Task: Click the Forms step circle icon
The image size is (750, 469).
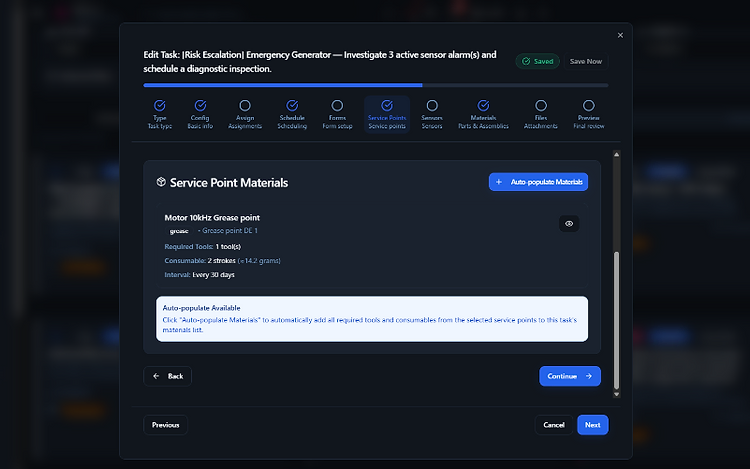Action: coord(337,105)
